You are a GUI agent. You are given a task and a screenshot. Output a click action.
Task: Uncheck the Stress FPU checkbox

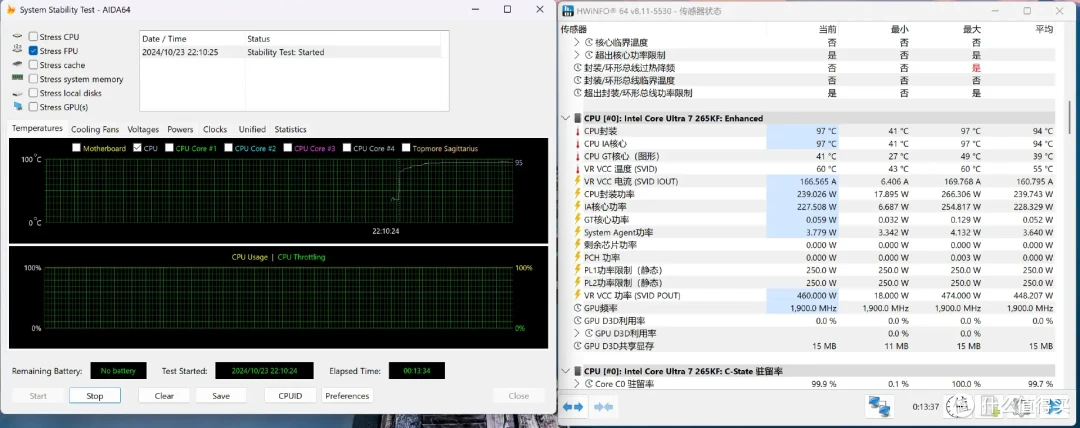coord(33,51)
